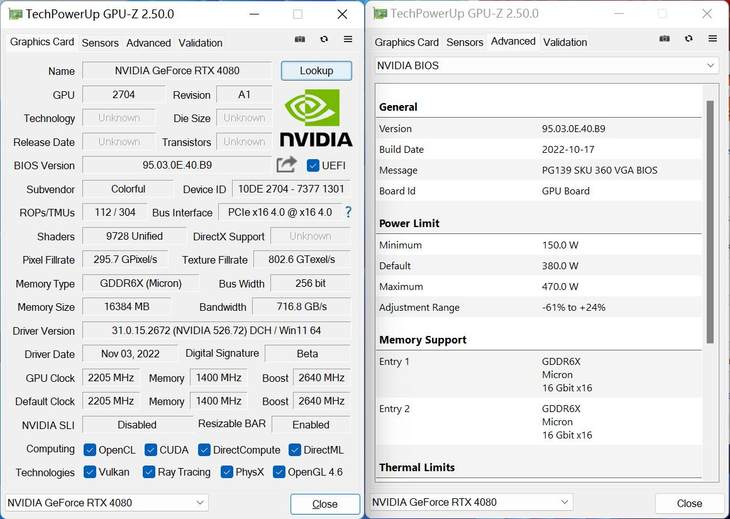Click the vertical scrollbar in Advanced panel
Viewport: 730px width, 519px height.
[x=710, y=222]
